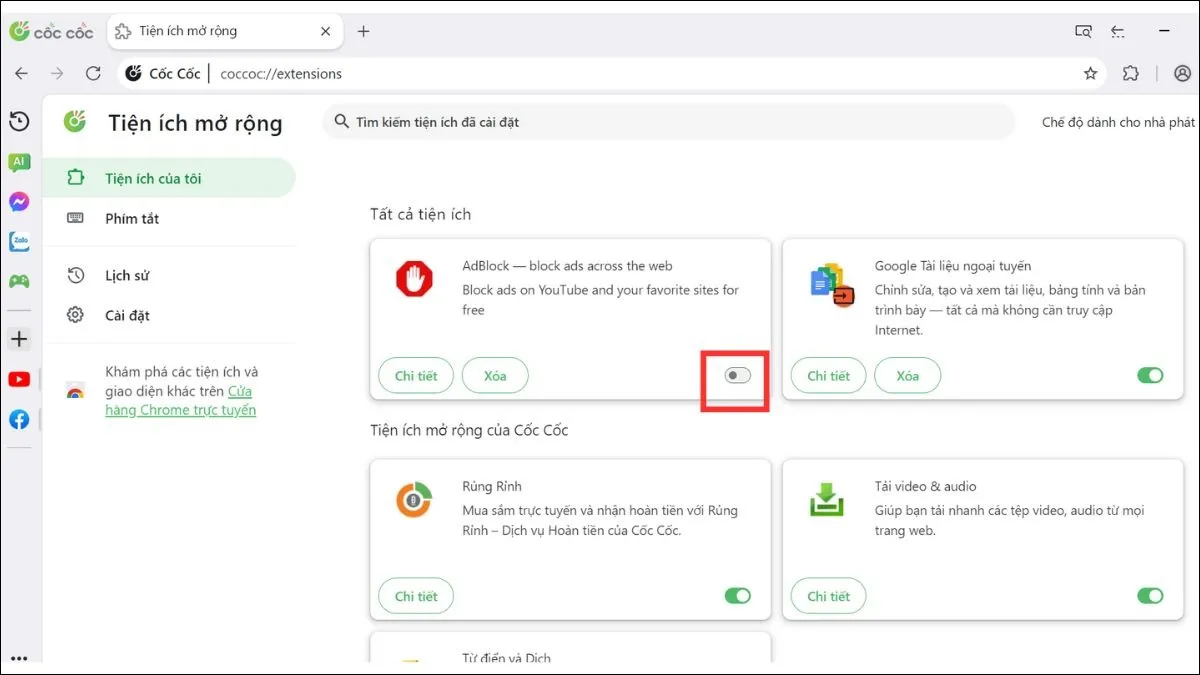1200x675 pixels.
Task: Open YouTube shortcut in the sidebar
Action: (19, 379)
